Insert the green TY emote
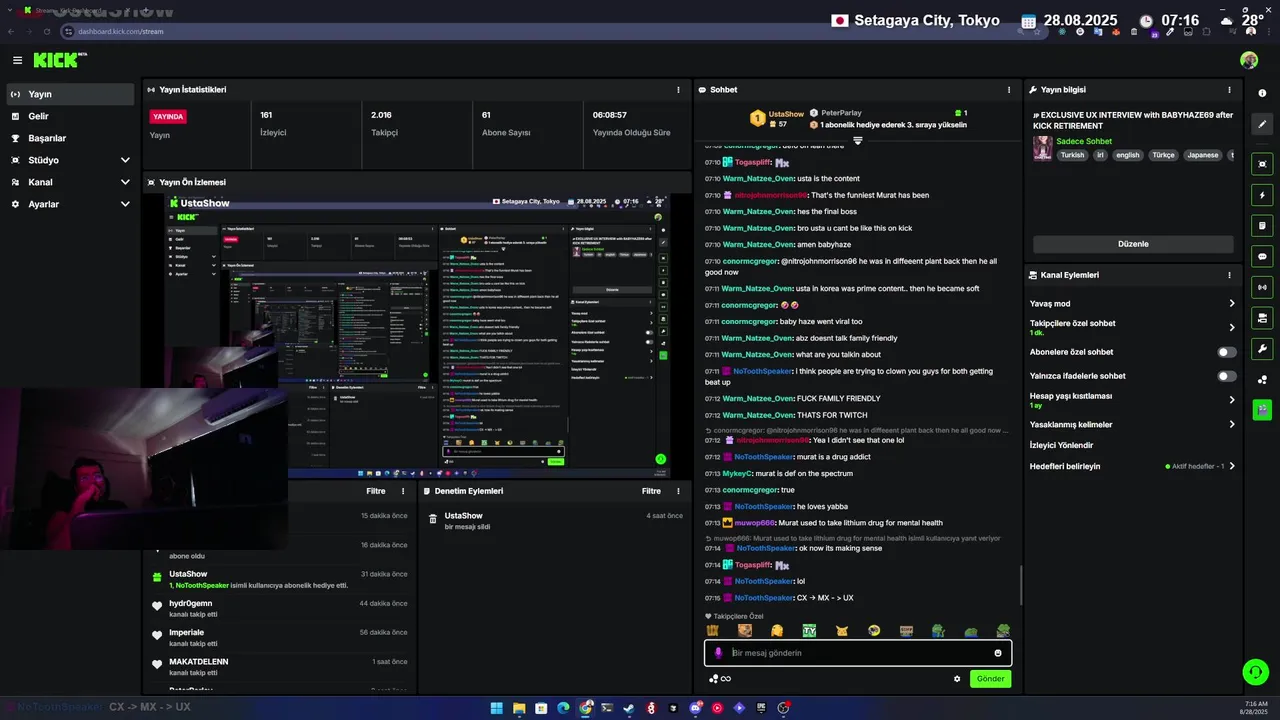The width and height of the screenshot is (1280, 720). (x=809, y=631)
